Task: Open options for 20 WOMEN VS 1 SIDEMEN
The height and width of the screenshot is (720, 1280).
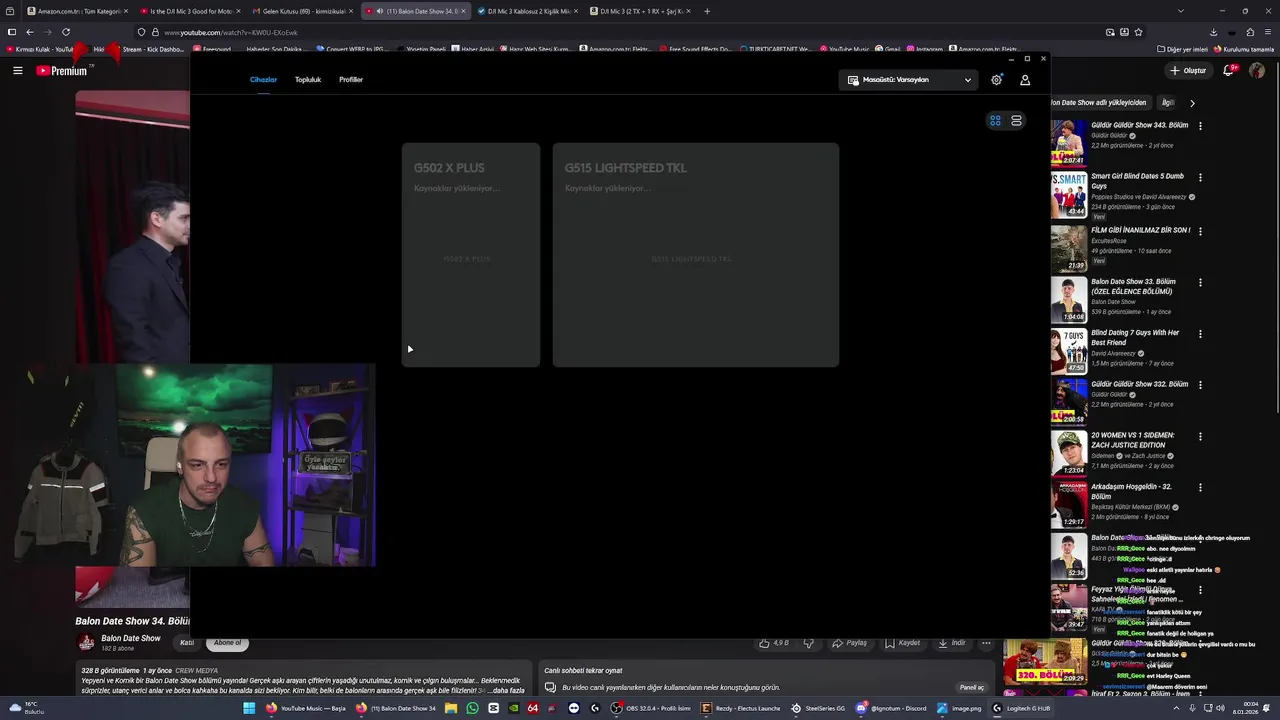Action: pyautogui.click(x=1200, y=436)
